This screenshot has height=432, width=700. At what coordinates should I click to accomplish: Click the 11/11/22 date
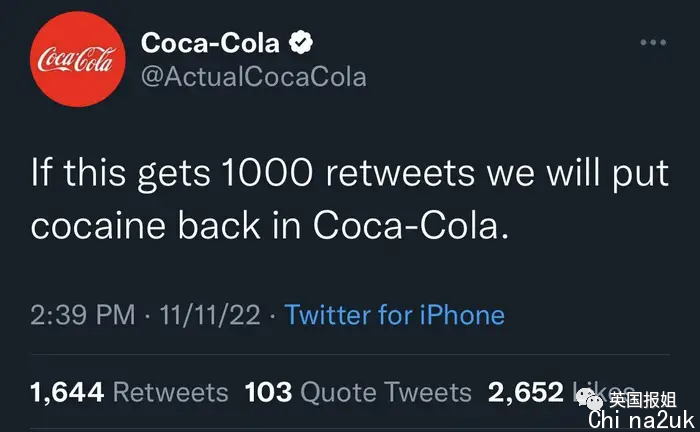click(x=210, y=315)
